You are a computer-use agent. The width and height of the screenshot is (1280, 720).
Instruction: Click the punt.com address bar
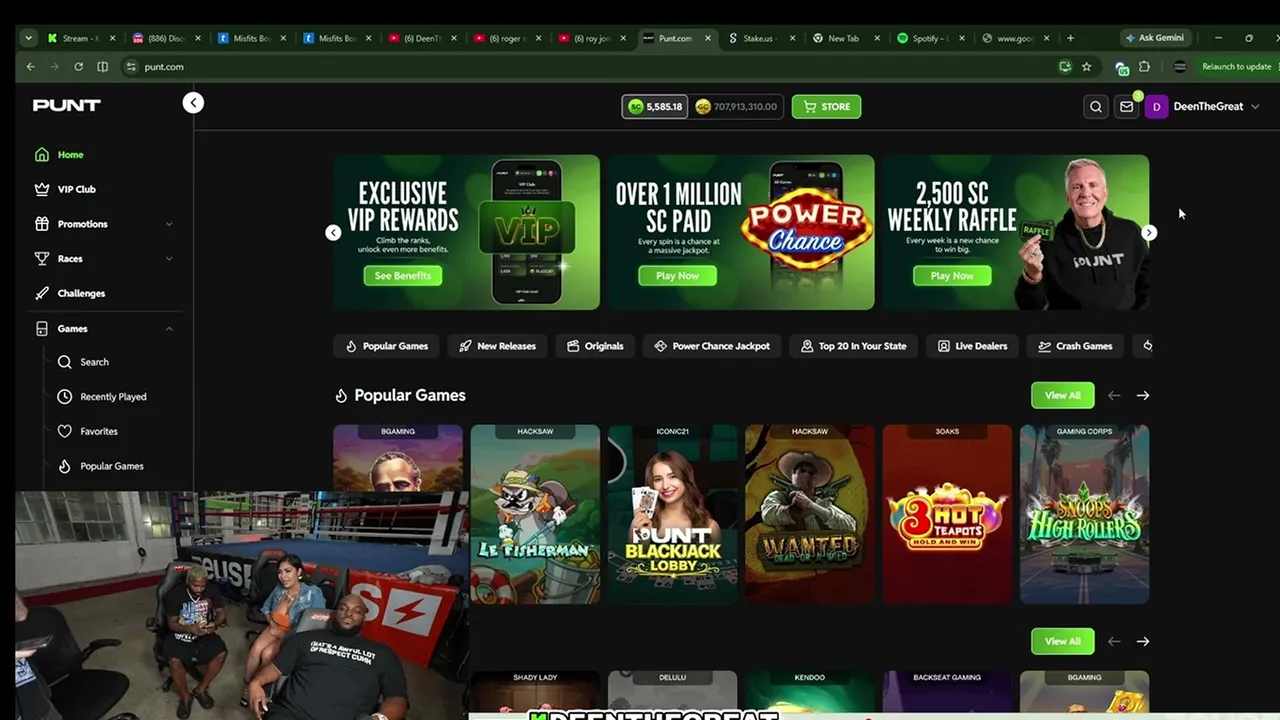tap(590, 67)
